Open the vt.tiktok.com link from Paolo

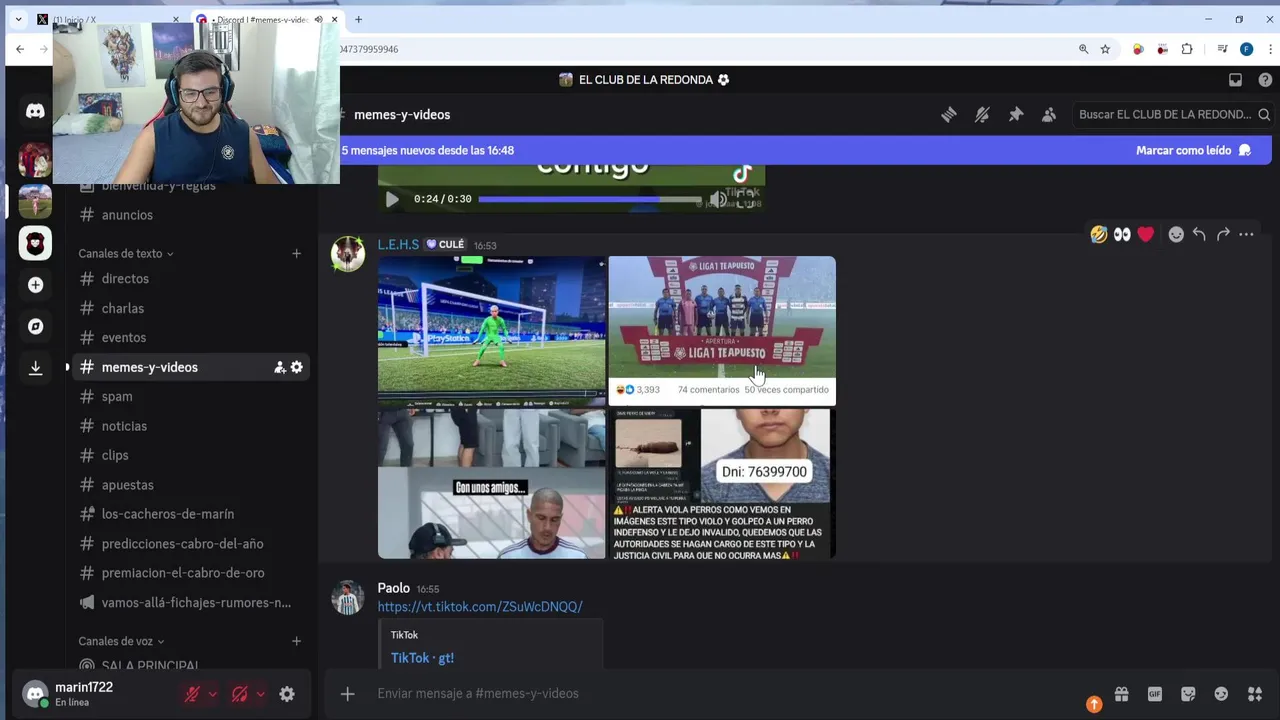(x=479, y=607)
